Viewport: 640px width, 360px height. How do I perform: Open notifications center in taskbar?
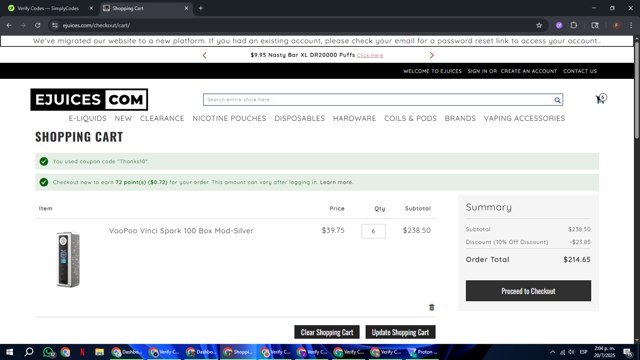(x=628, y=352)
